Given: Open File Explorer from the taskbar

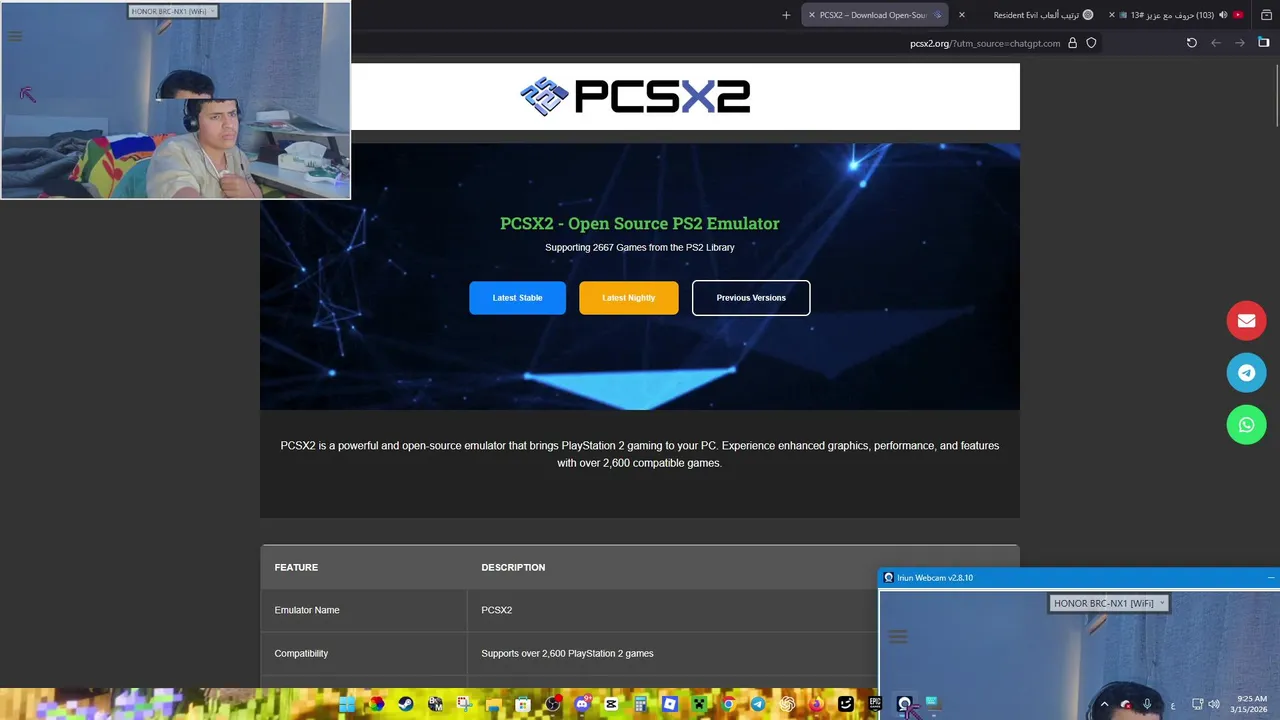Looking at the screenshot, I should coord(493,705).
